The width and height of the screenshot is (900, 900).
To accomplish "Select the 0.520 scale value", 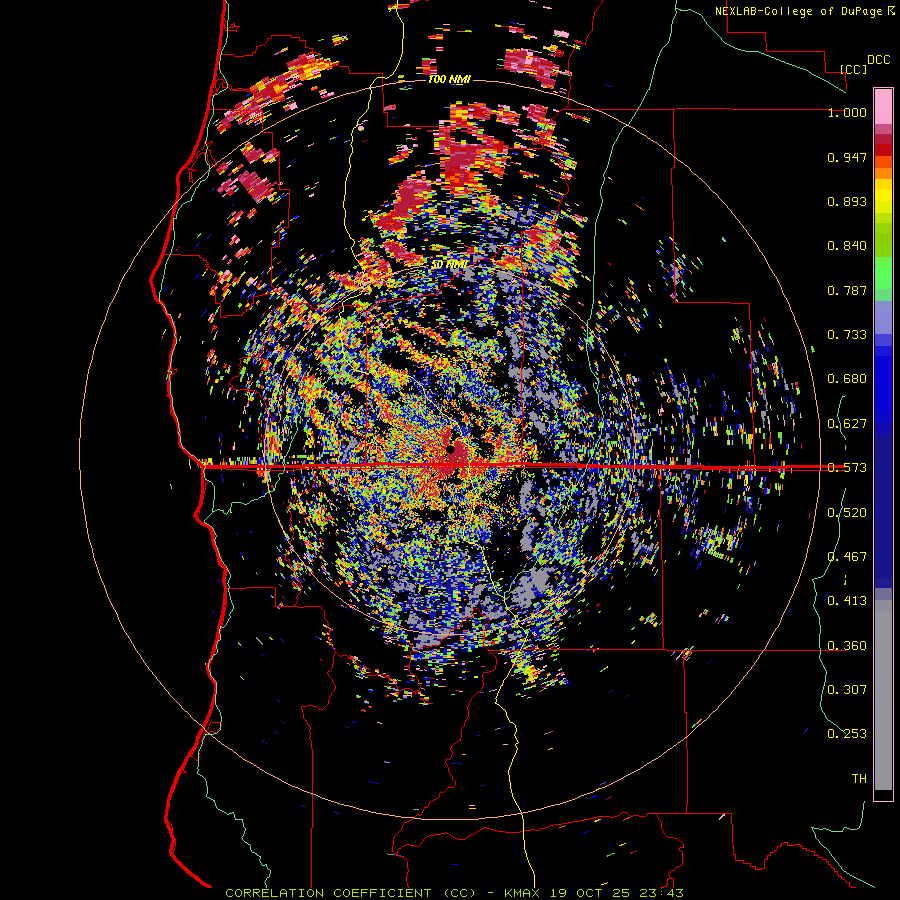I will [847, 513].
